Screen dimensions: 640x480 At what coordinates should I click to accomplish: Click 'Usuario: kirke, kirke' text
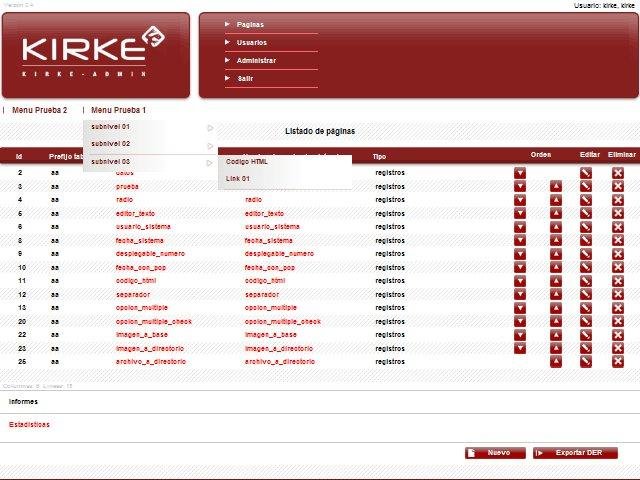[x=604, y=6]
